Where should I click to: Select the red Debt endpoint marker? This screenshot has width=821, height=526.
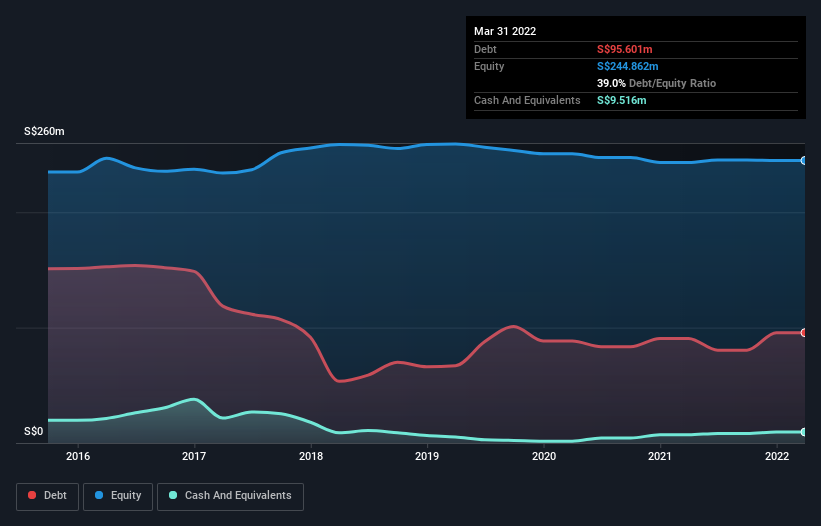point(804,332)
